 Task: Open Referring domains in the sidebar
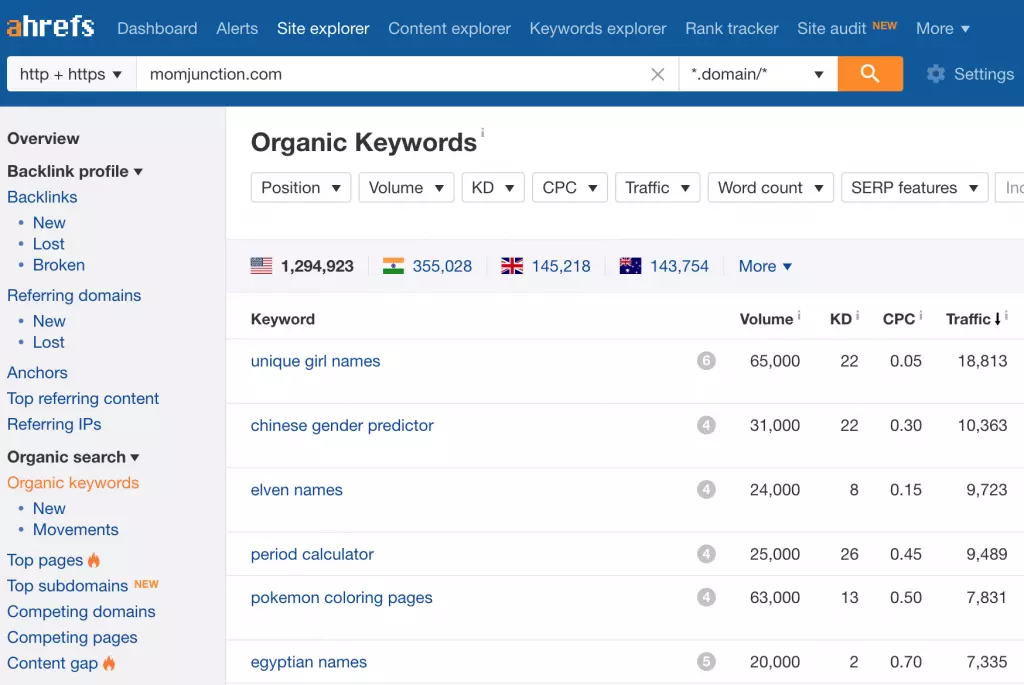click(74, 295)
